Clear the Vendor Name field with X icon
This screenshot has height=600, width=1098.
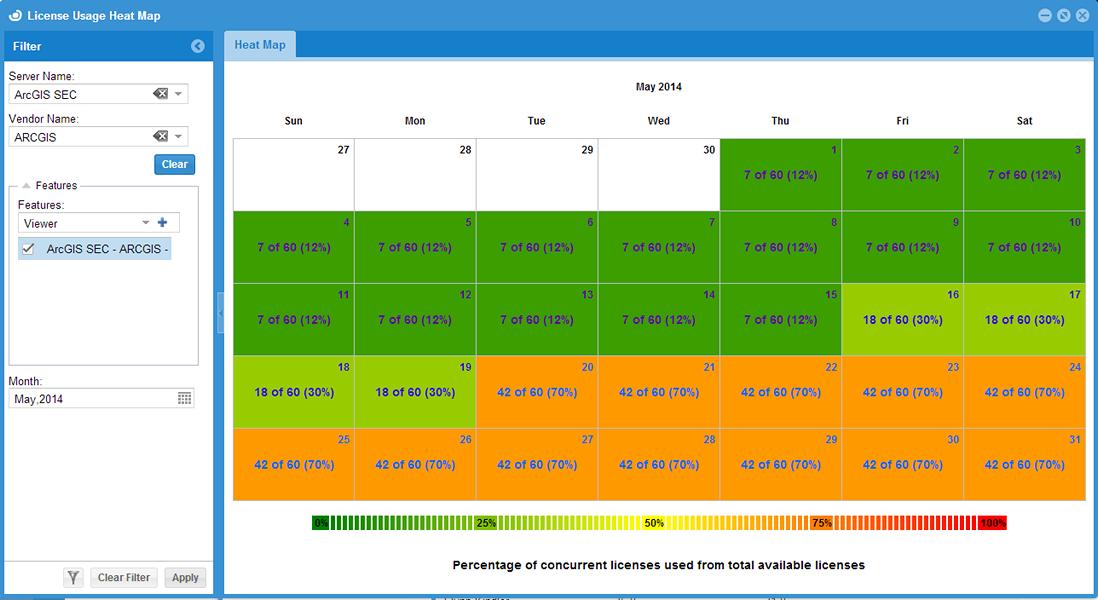[160, 137]
